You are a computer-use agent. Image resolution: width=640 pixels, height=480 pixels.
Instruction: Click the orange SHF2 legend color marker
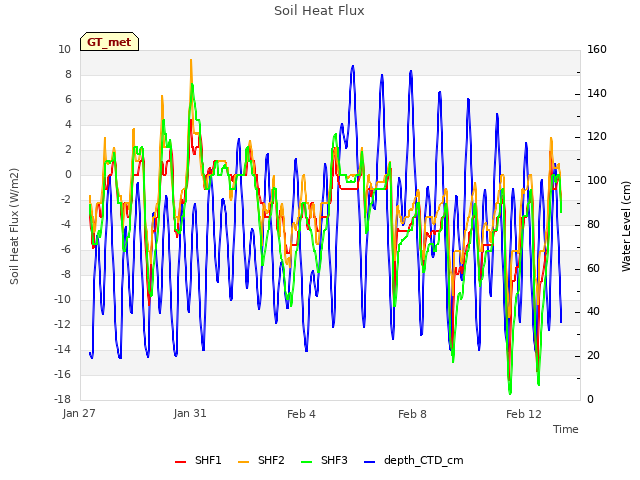click(x=243, y=462)
